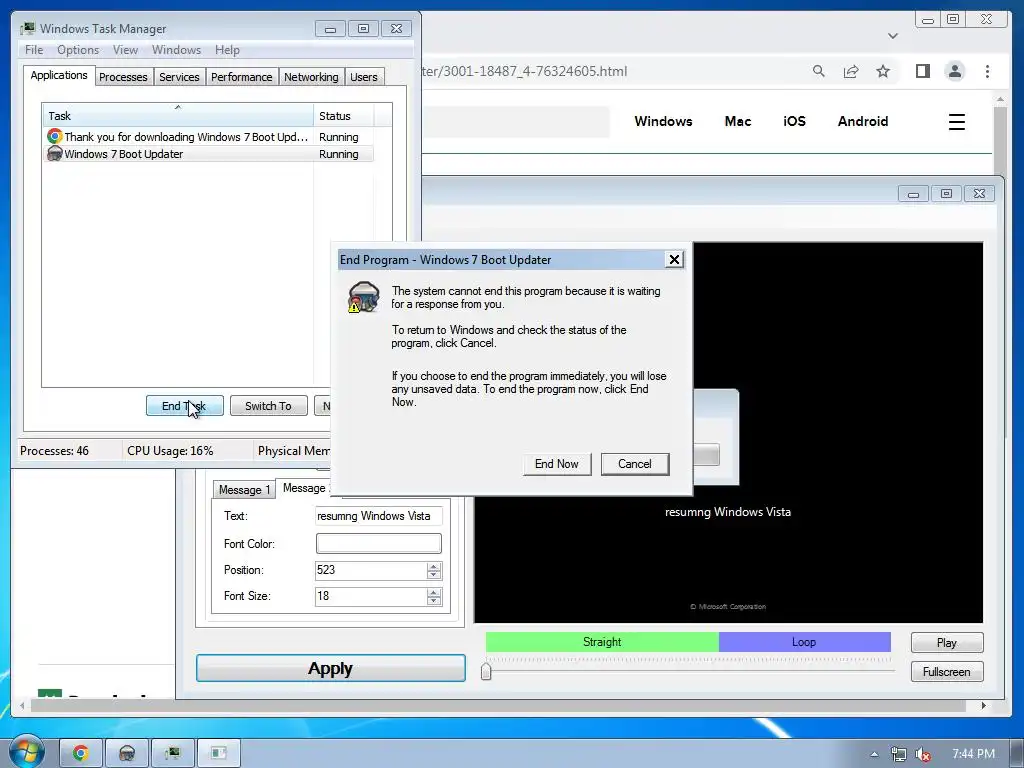Click the URL in Chrome address bar
This screenshot has width=1024, height=768.
pyautogui.click(x=525, y=71)
